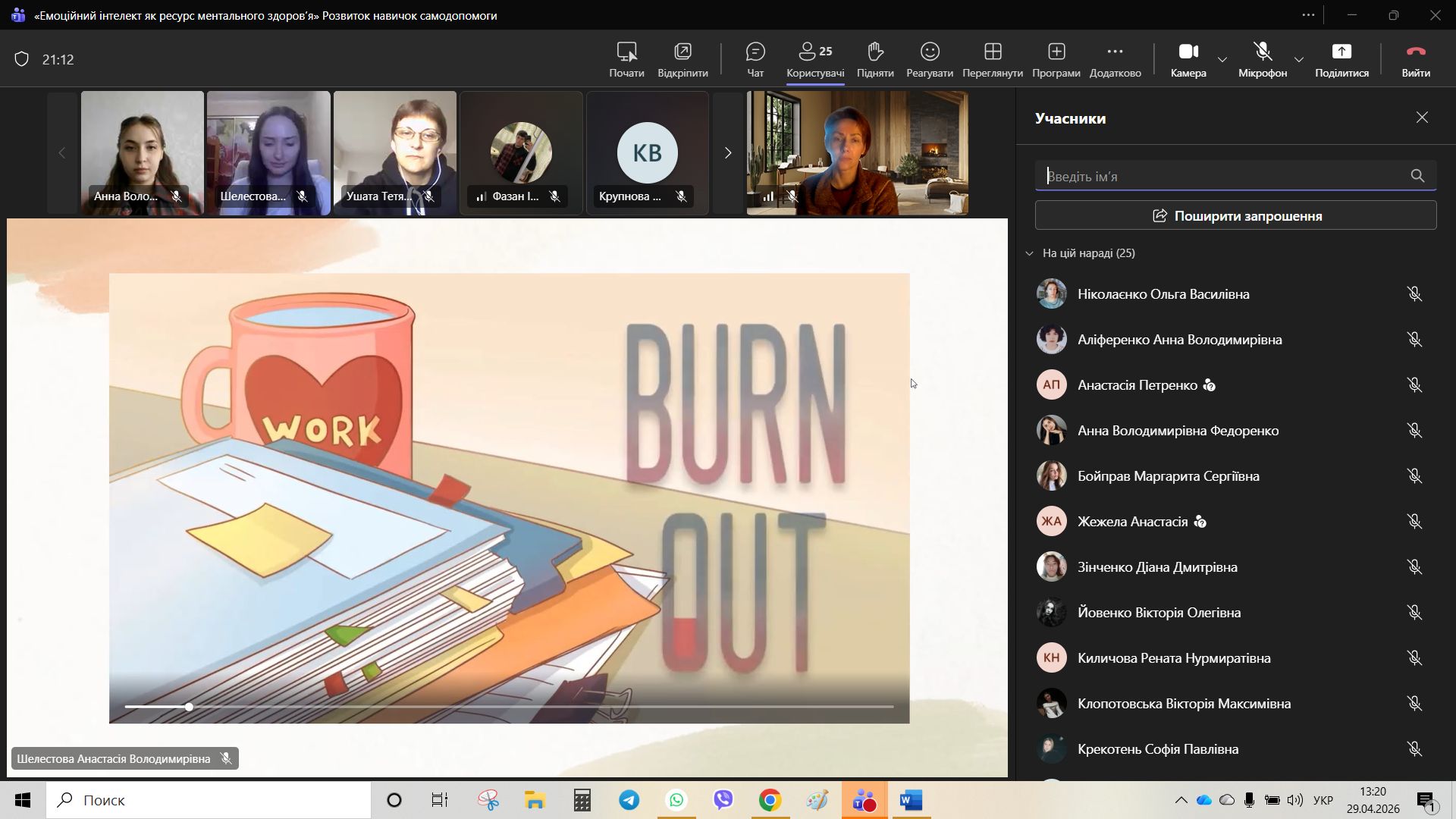
Task: Open the Apps (Програми) plus icon
Action: pyautogui.click(x=1056, y=52)
